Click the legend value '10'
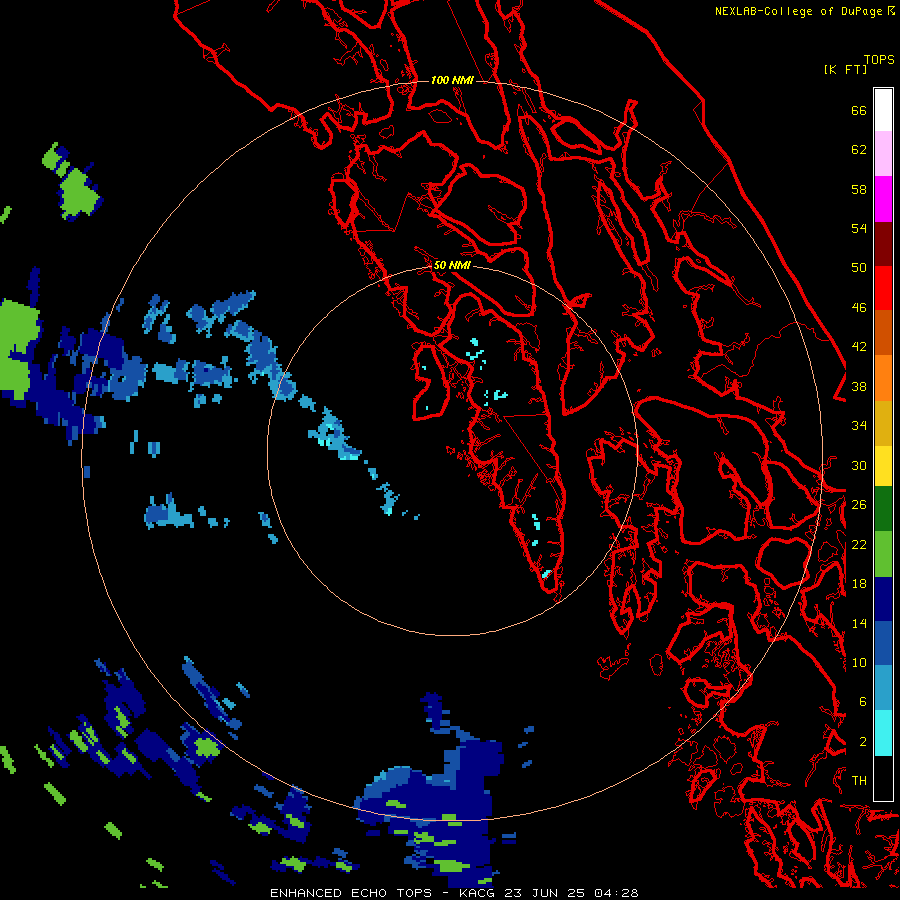The height and width of the screenshot is (900, 900). tap(859, 662)
